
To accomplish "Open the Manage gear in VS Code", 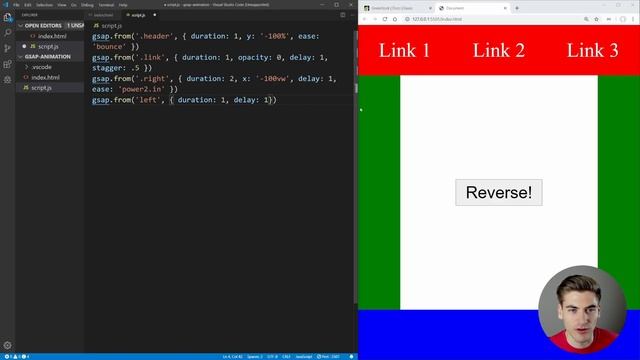I will point(7,345).
